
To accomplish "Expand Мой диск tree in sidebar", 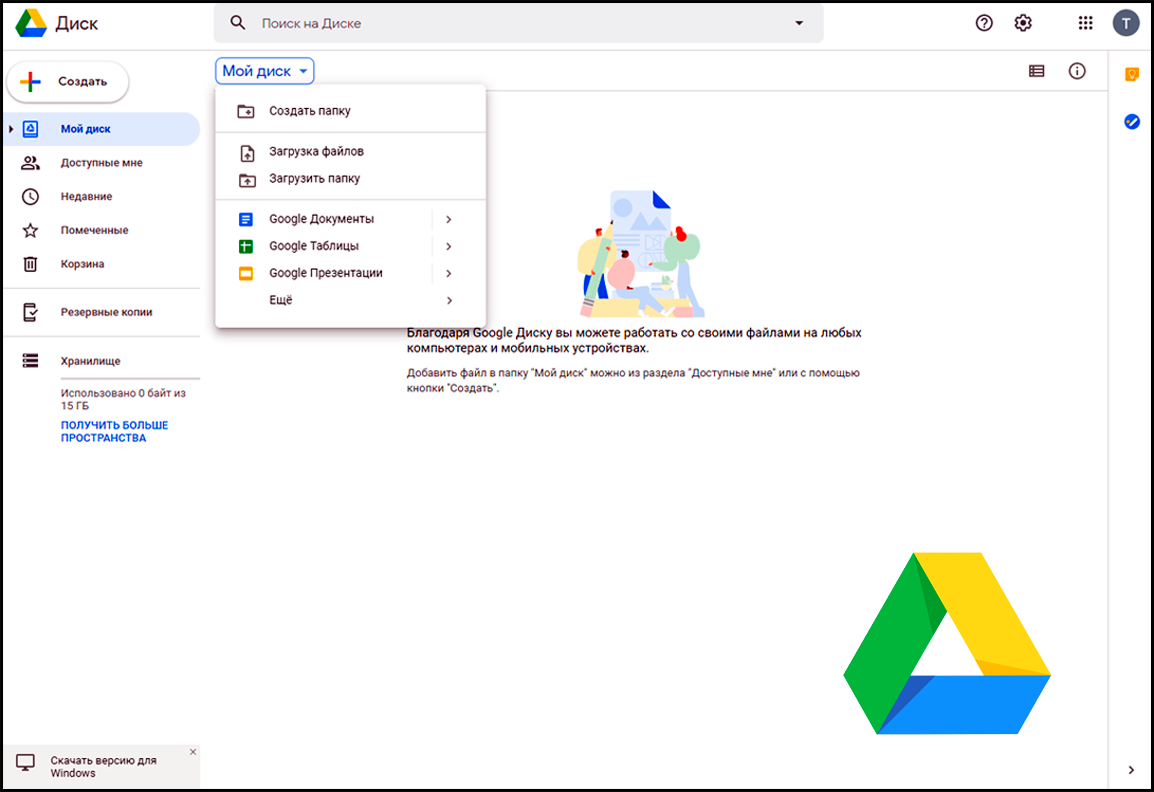I will (11, 129).
